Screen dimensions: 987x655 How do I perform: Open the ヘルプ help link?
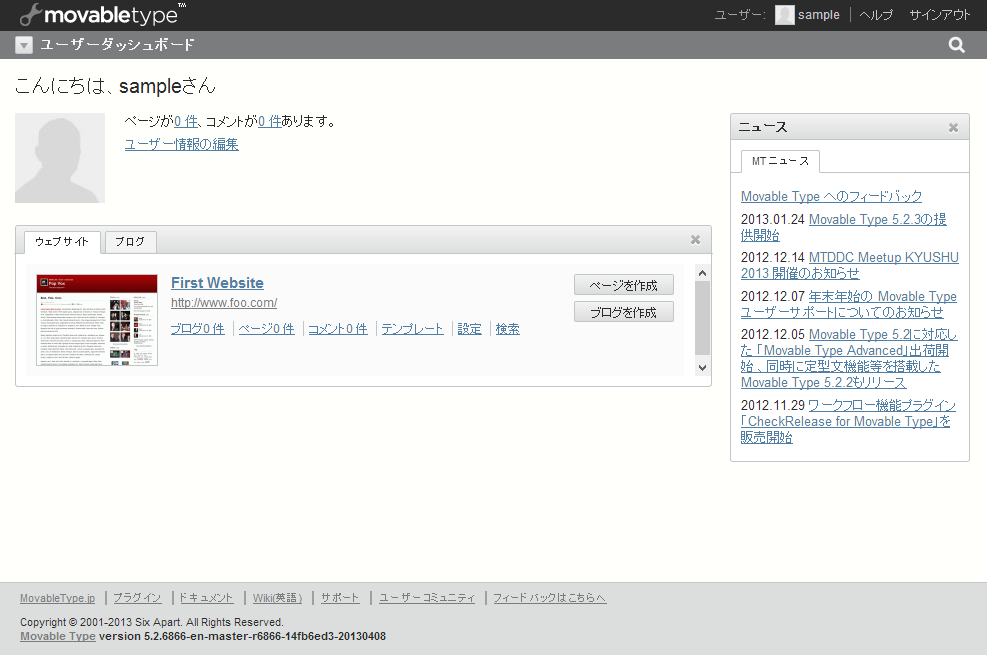click(876, 15)
